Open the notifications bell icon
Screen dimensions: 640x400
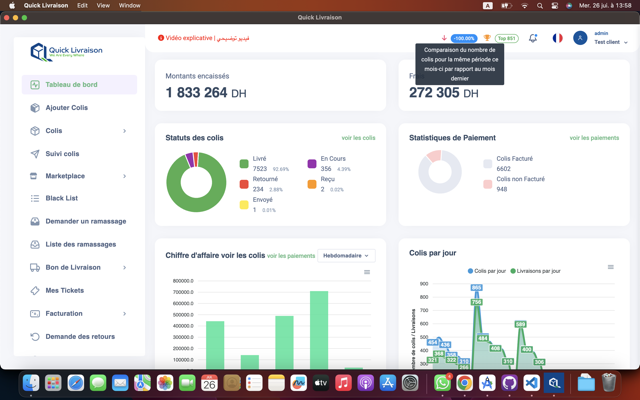[533, 38]
